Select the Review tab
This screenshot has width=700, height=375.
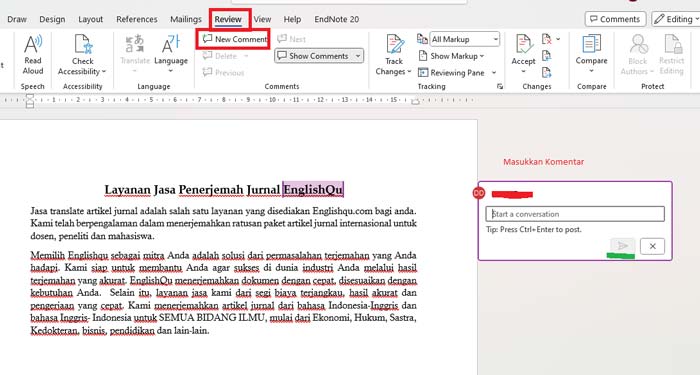coord(228,19)
